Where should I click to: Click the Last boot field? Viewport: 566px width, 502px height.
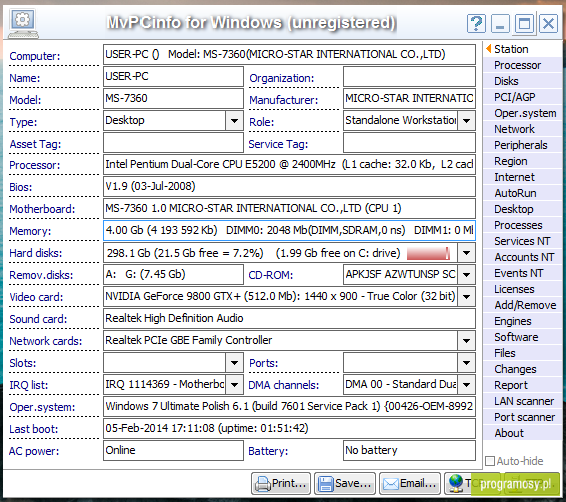[289, 429]
